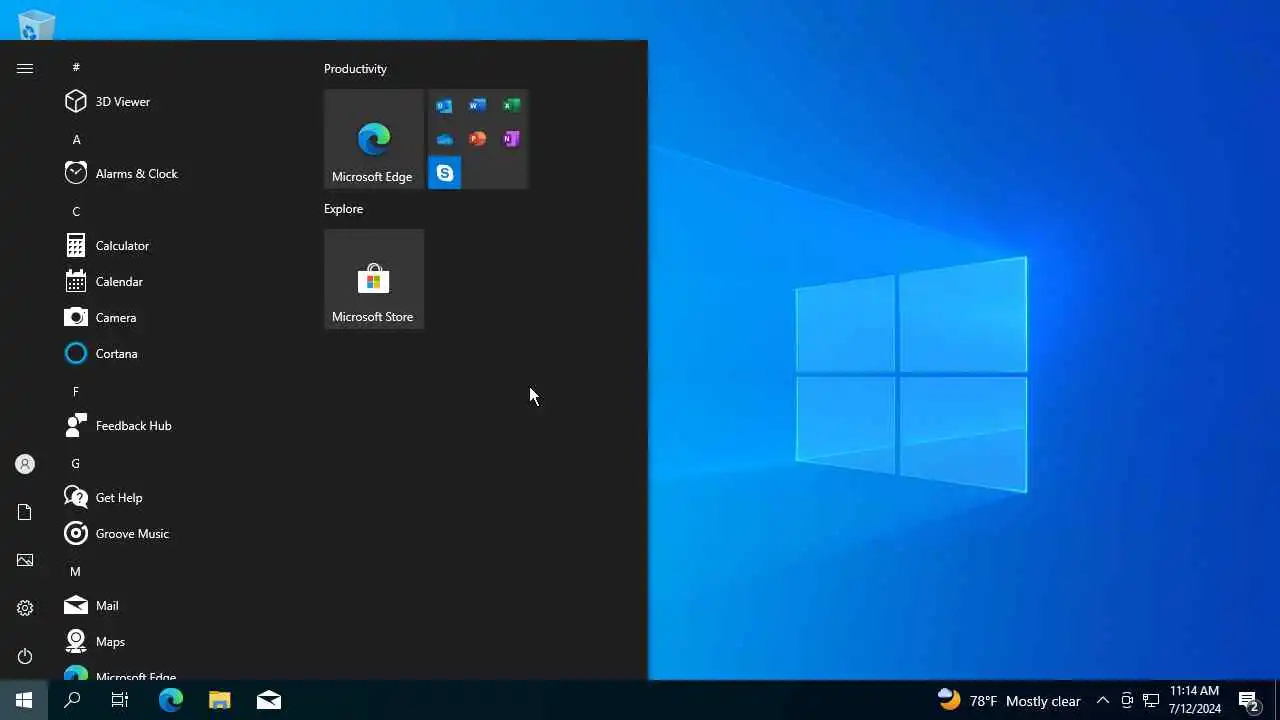This screenshot has height=720, width=1280.
Task: Open the Power options menu
Action: (x=25, y=656)
